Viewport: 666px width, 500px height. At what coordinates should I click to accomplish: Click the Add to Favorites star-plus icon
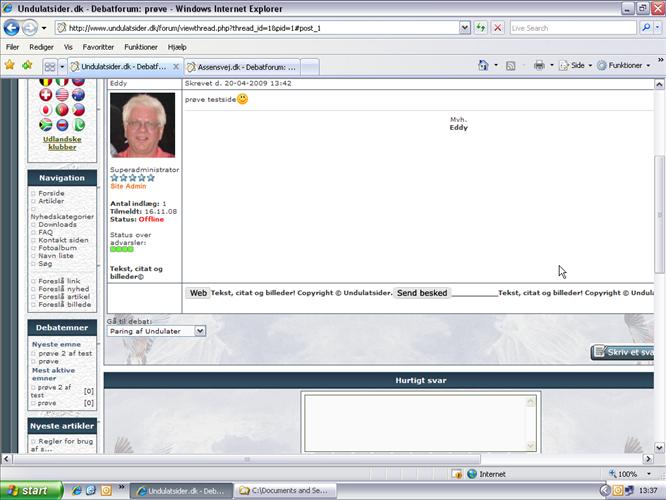click(27, 65)
